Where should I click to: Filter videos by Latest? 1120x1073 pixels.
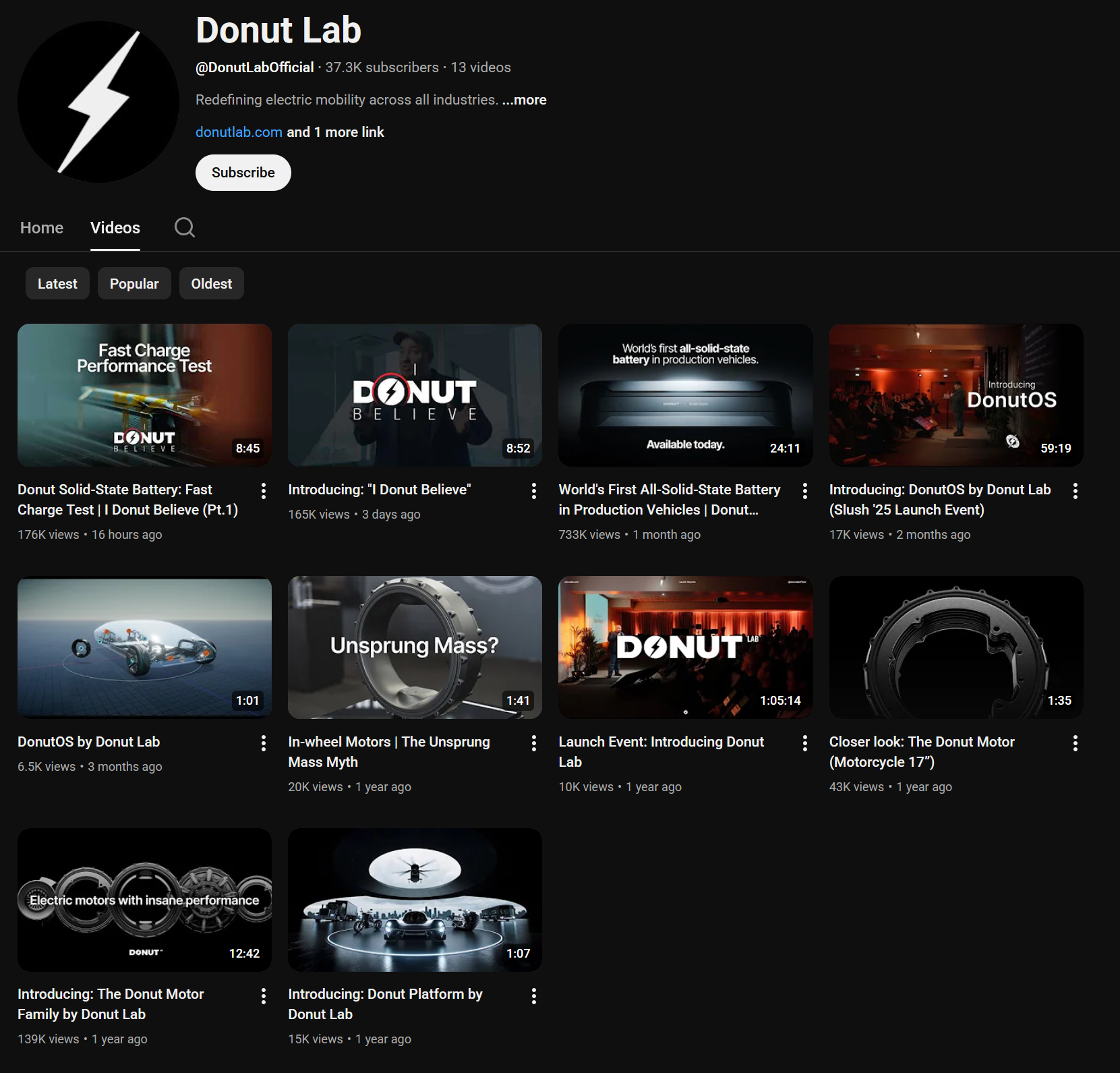[x=57, y=284]
